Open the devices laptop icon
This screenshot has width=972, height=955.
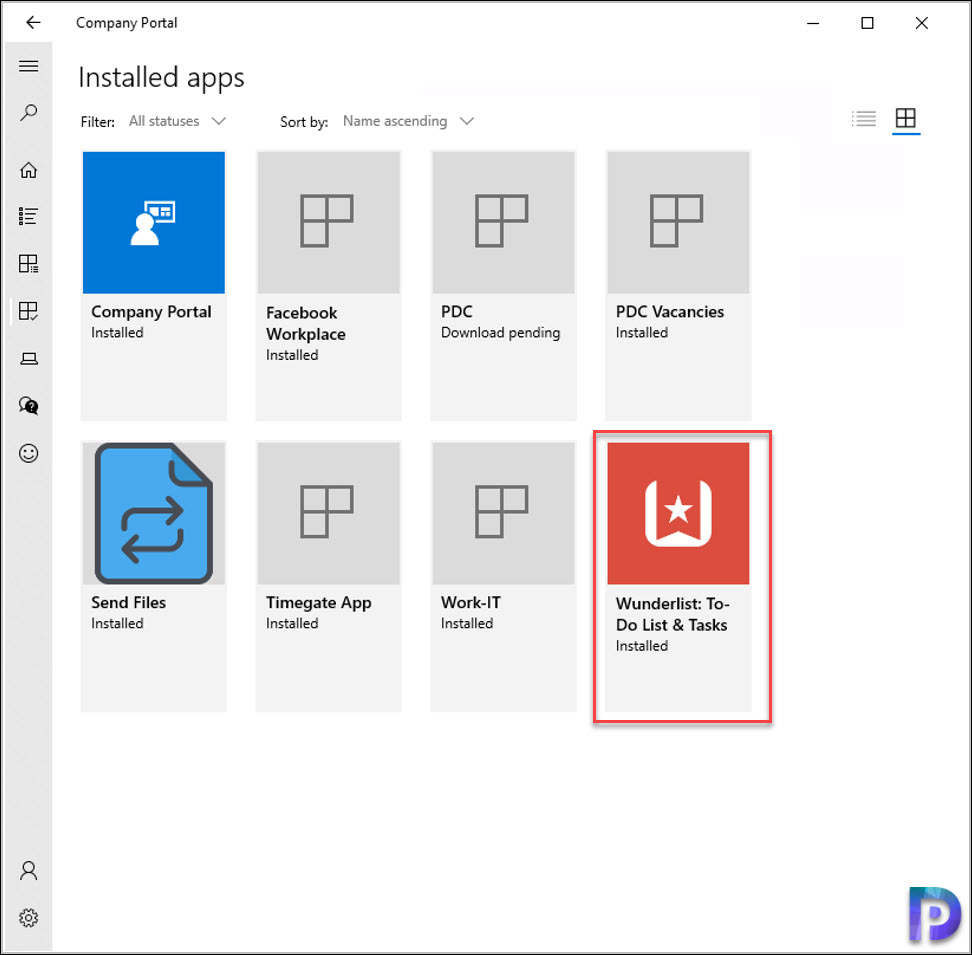click(29, 359)
